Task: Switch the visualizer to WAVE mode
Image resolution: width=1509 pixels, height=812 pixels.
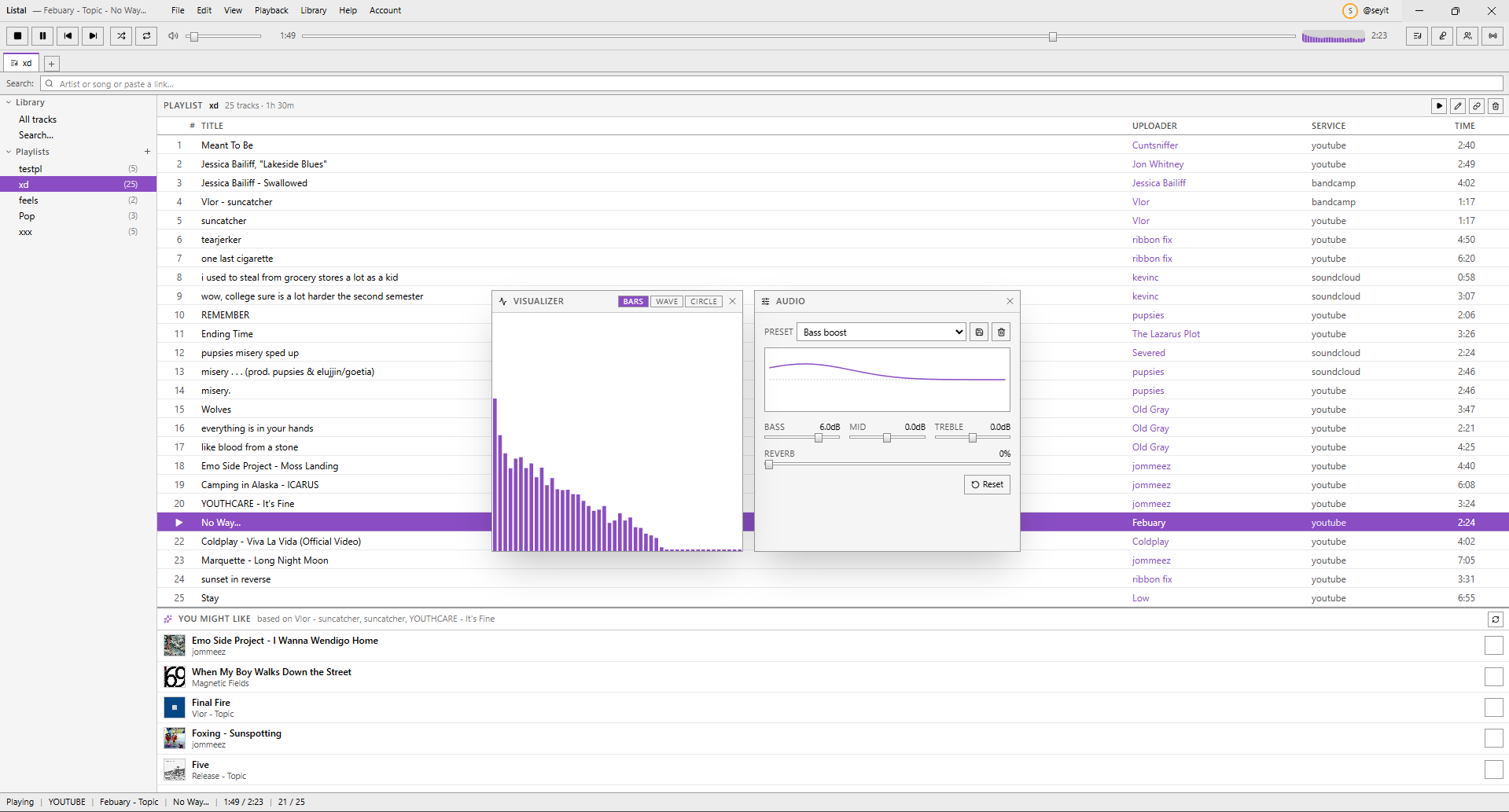Action: (x=667, y=301)
